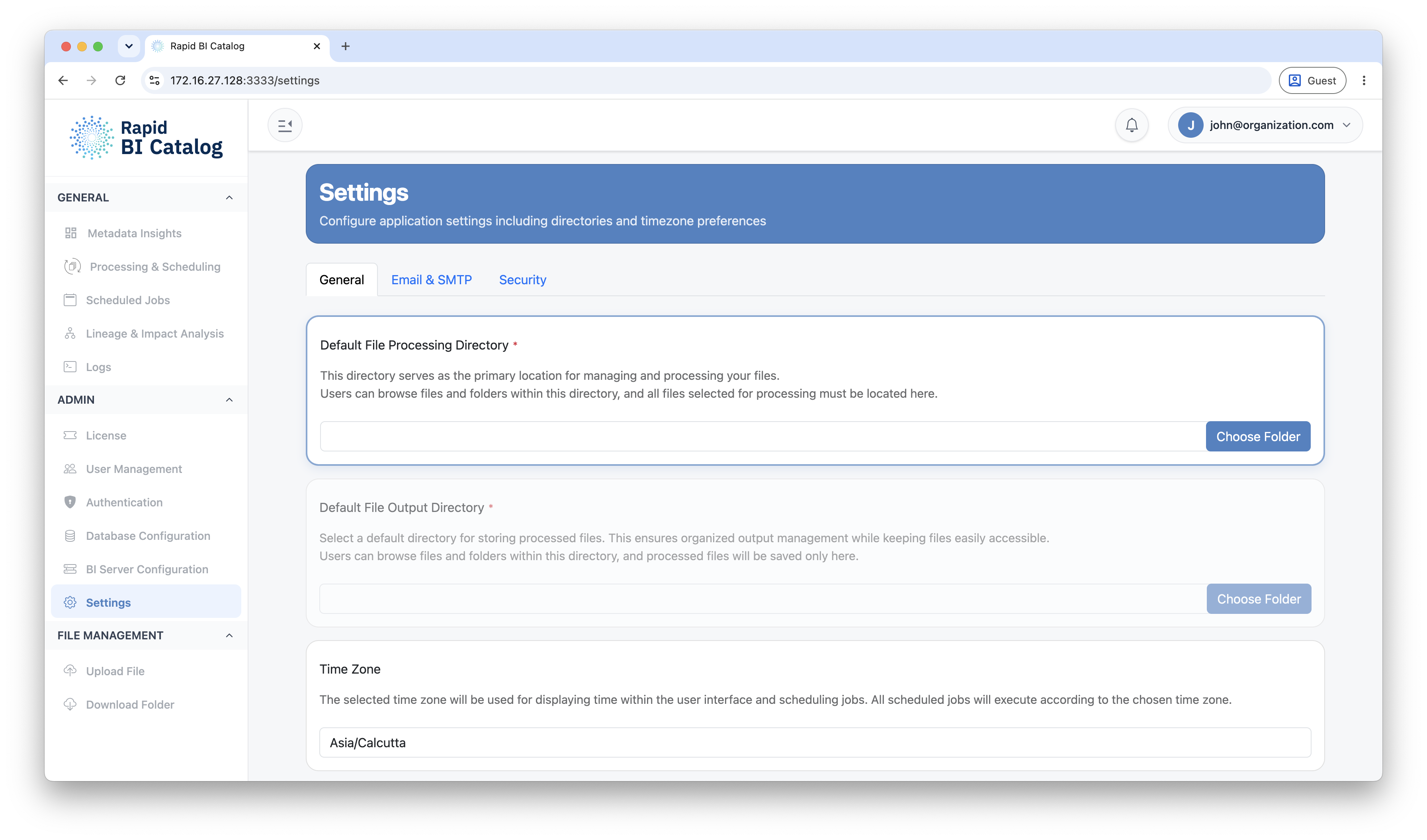
Task: Switch to the General tab
Action: 342,279
